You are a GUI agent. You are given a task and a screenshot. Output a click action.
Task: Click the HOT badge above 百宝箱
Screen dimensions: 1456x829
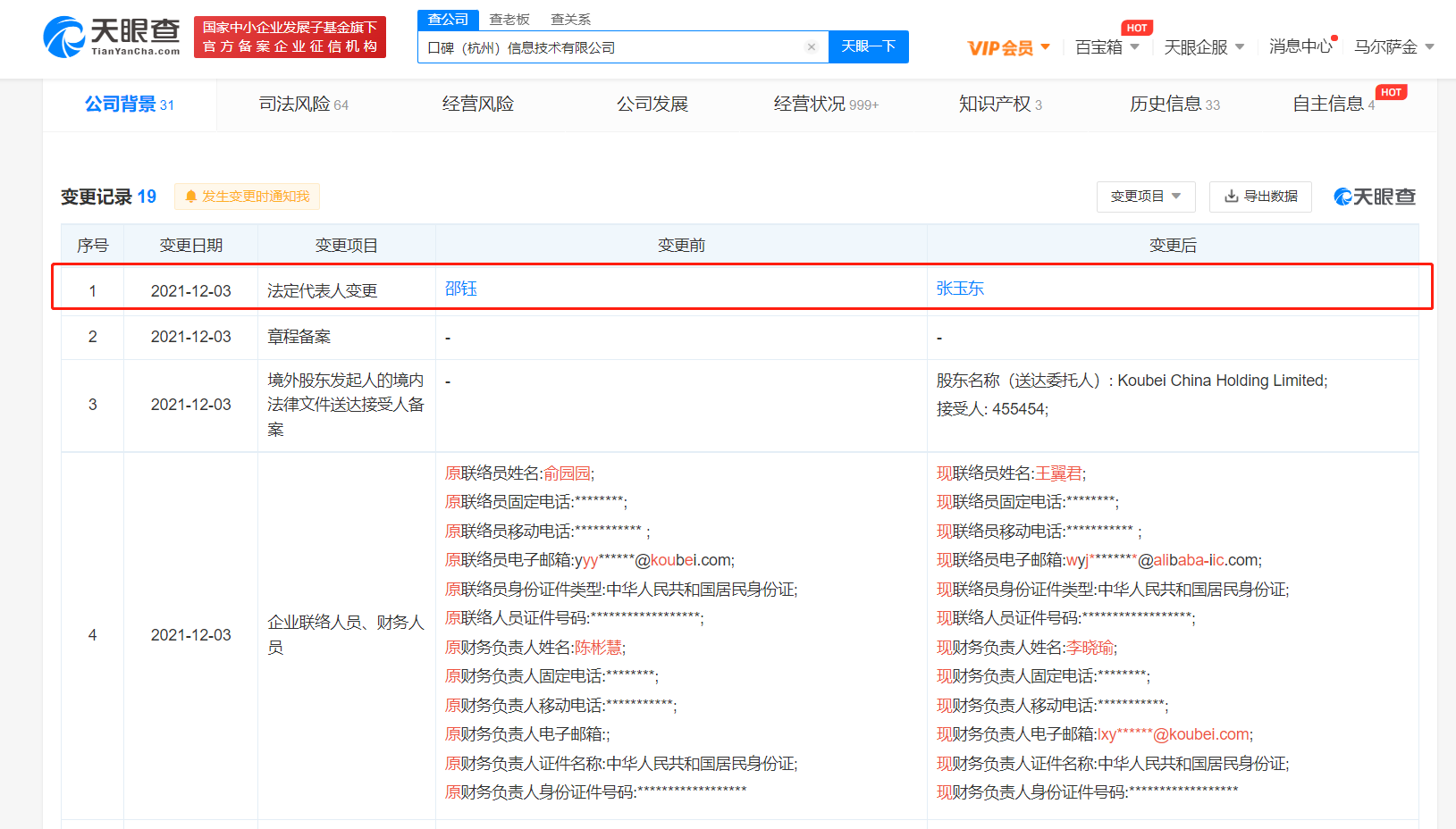(x=1136, y=28)
